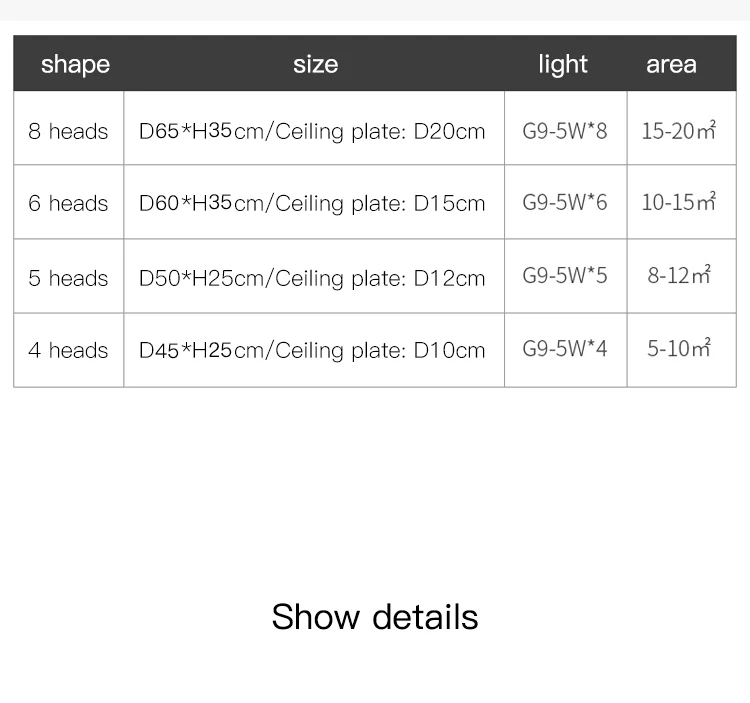Click the D60*H35cm size cell
The image size is (750, 703).
click(312, 204)
